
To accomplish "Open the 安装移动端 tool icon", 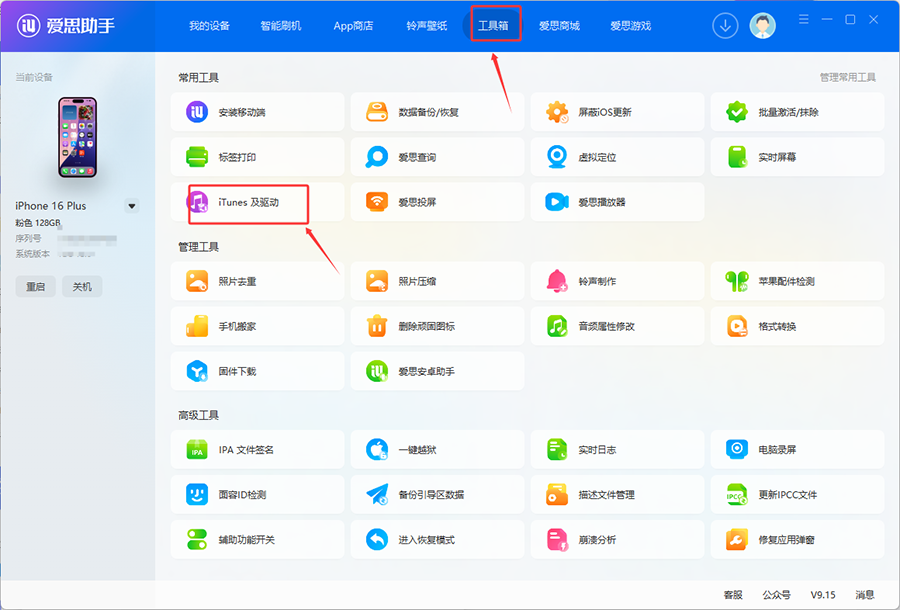I will (x=197, y=112).
